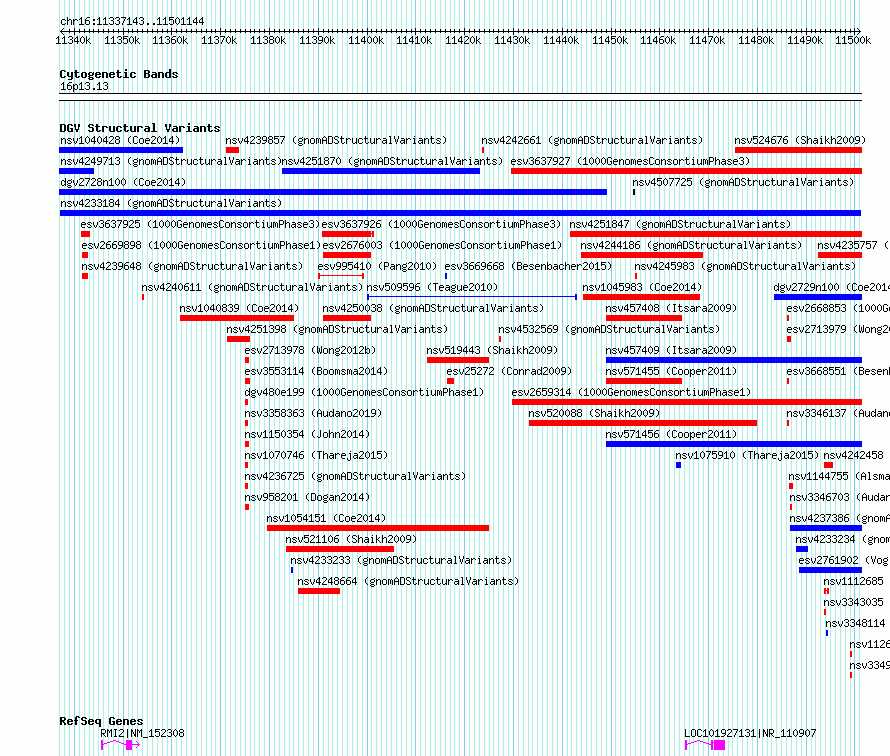Click the blue bar under dgv2728n100
Image resolution: width=890 pixels, height=756 pixels.
click(x=333, y=192)
